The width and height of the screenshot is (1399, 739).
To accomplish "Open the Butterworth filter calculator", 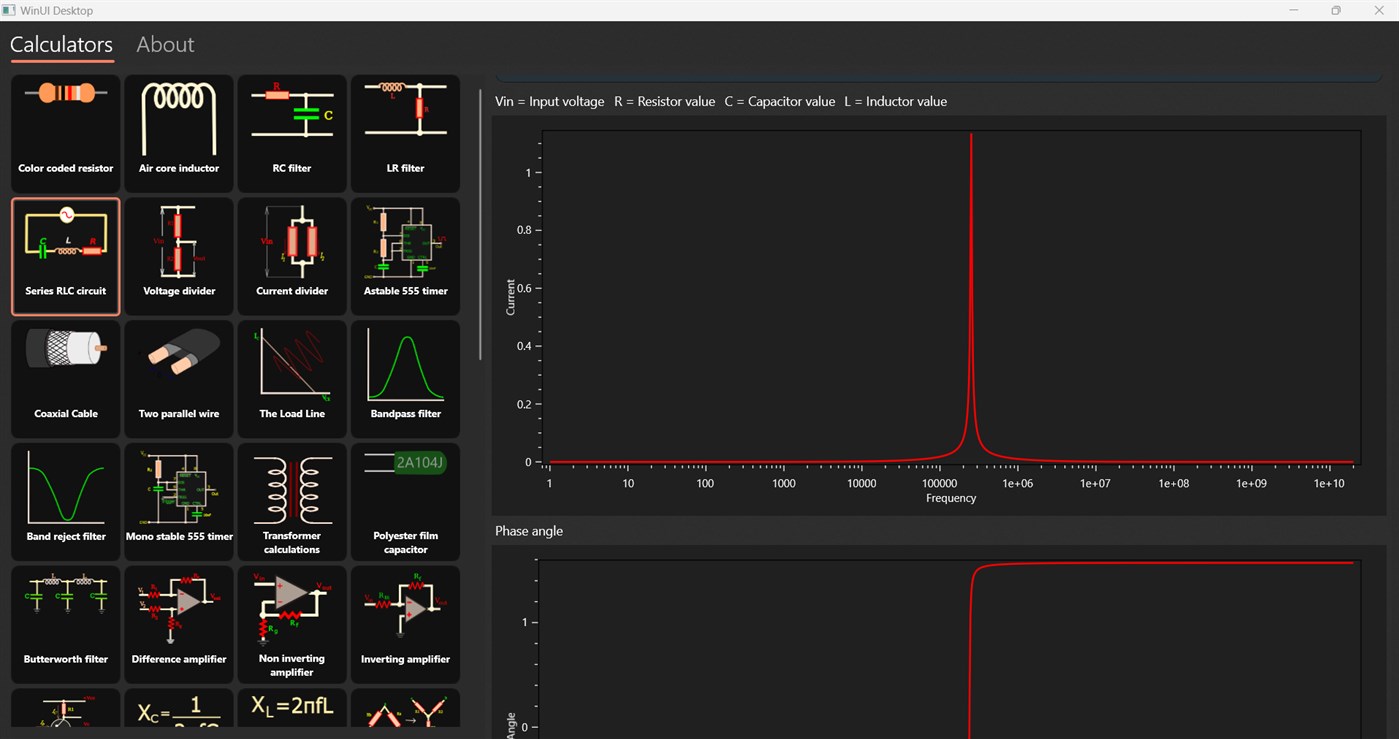I will [x=65, y=624].
